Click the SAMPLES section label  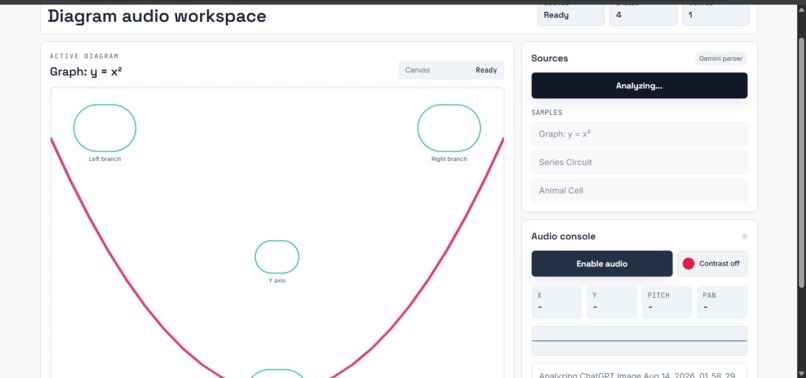[546, 112]
